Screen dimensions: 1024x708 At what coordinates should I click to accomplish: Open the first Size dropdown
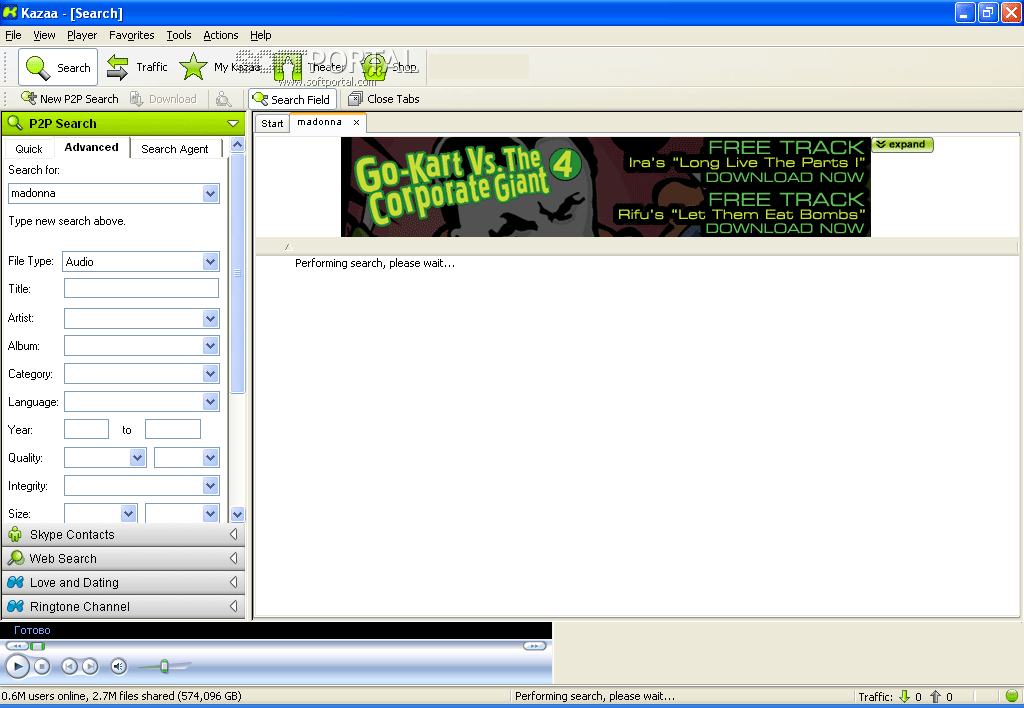point(129,513)
